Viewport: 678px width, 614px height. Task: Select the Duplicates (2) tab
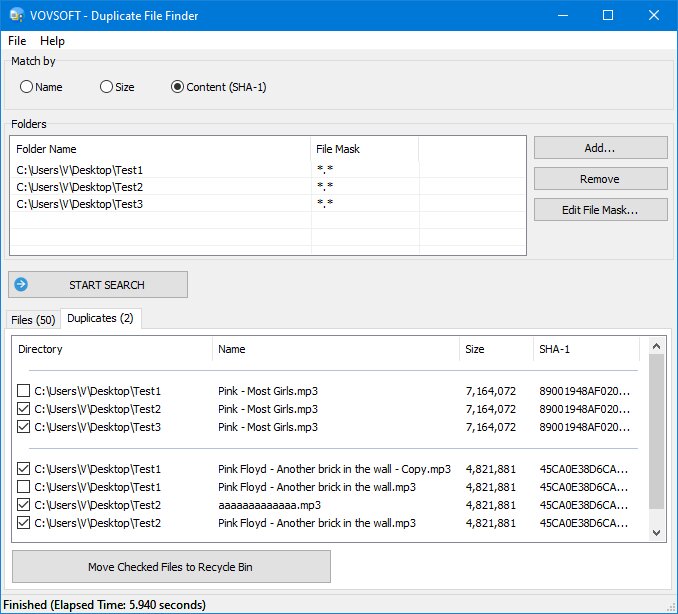(100, 318)
